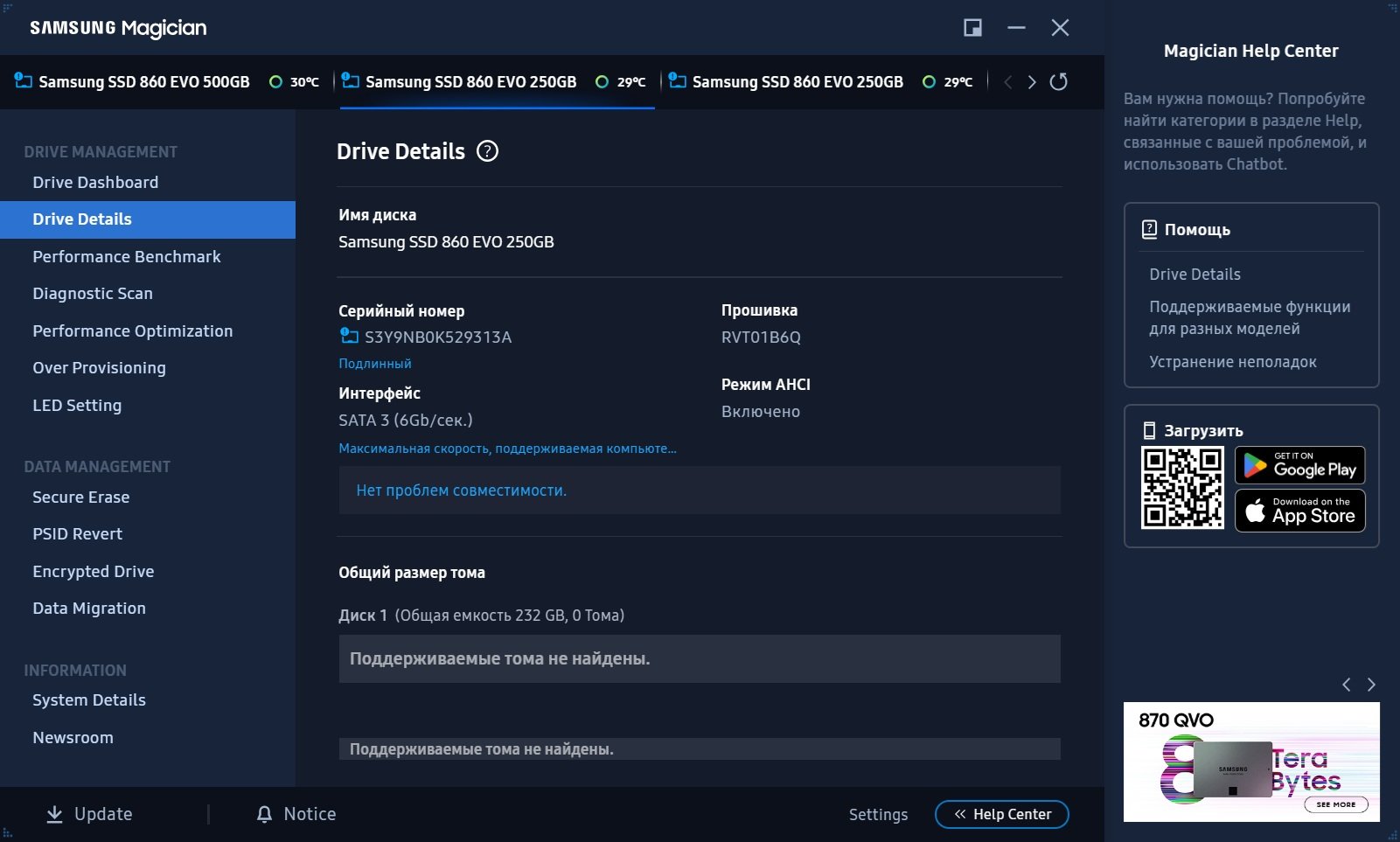Show the next advertisement banner
Viewport: 1400px width, 842px height.
coord(1371,685)
